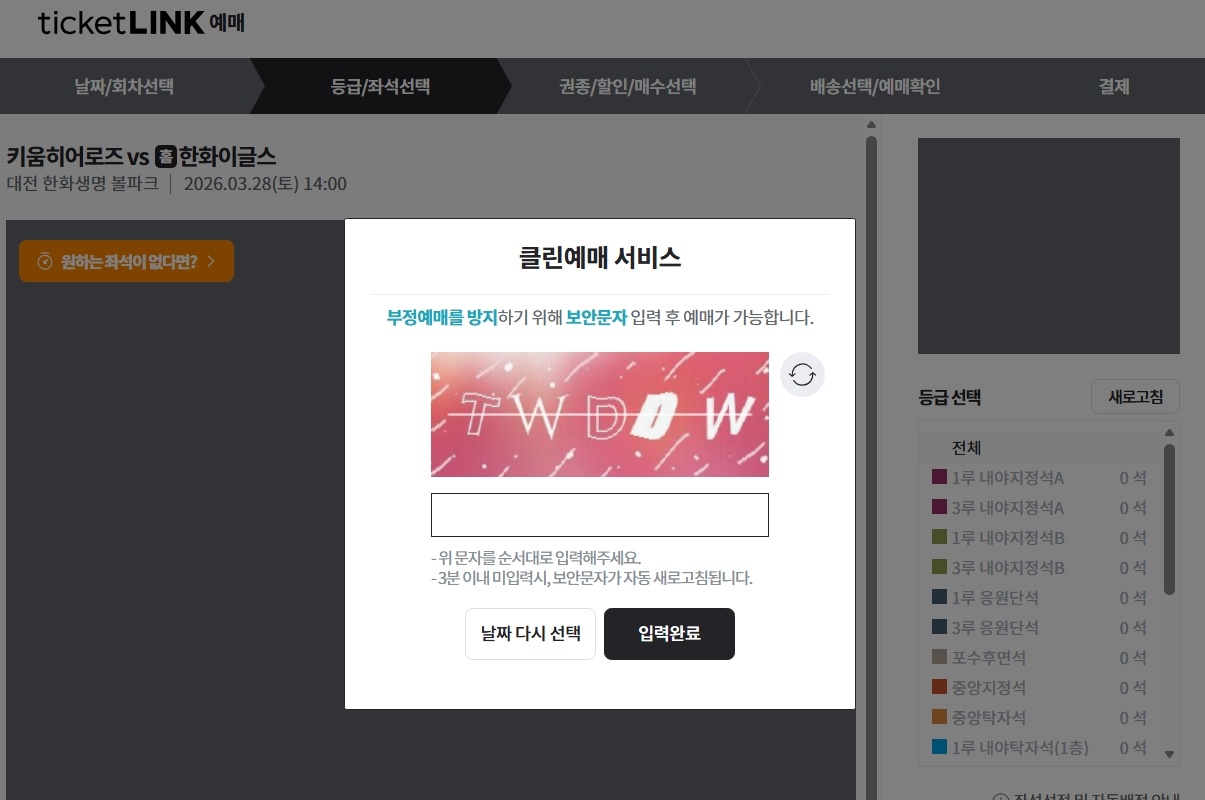The image size is (1205, 800).
Task: Click 입력완료 to submit captcha
Action: coord(669,634)
